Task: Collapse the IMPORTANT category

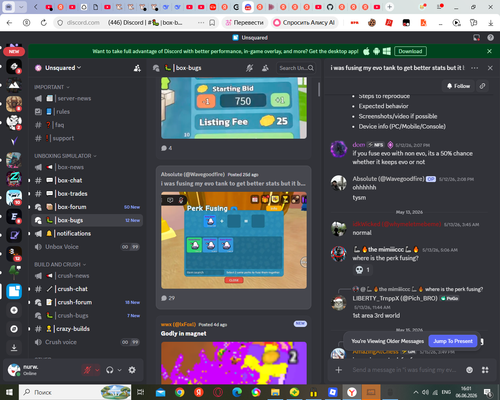Action: coord(52,87)
